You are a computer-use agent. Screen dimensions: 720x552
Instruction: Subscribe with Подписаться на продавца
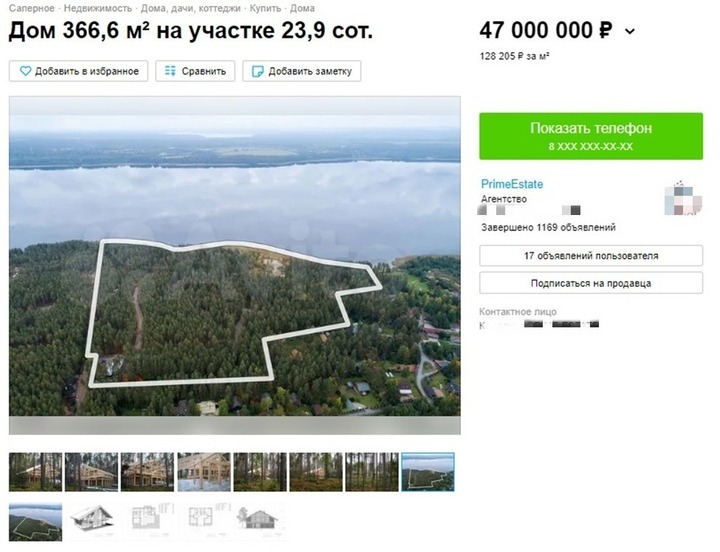coord(591,283)
